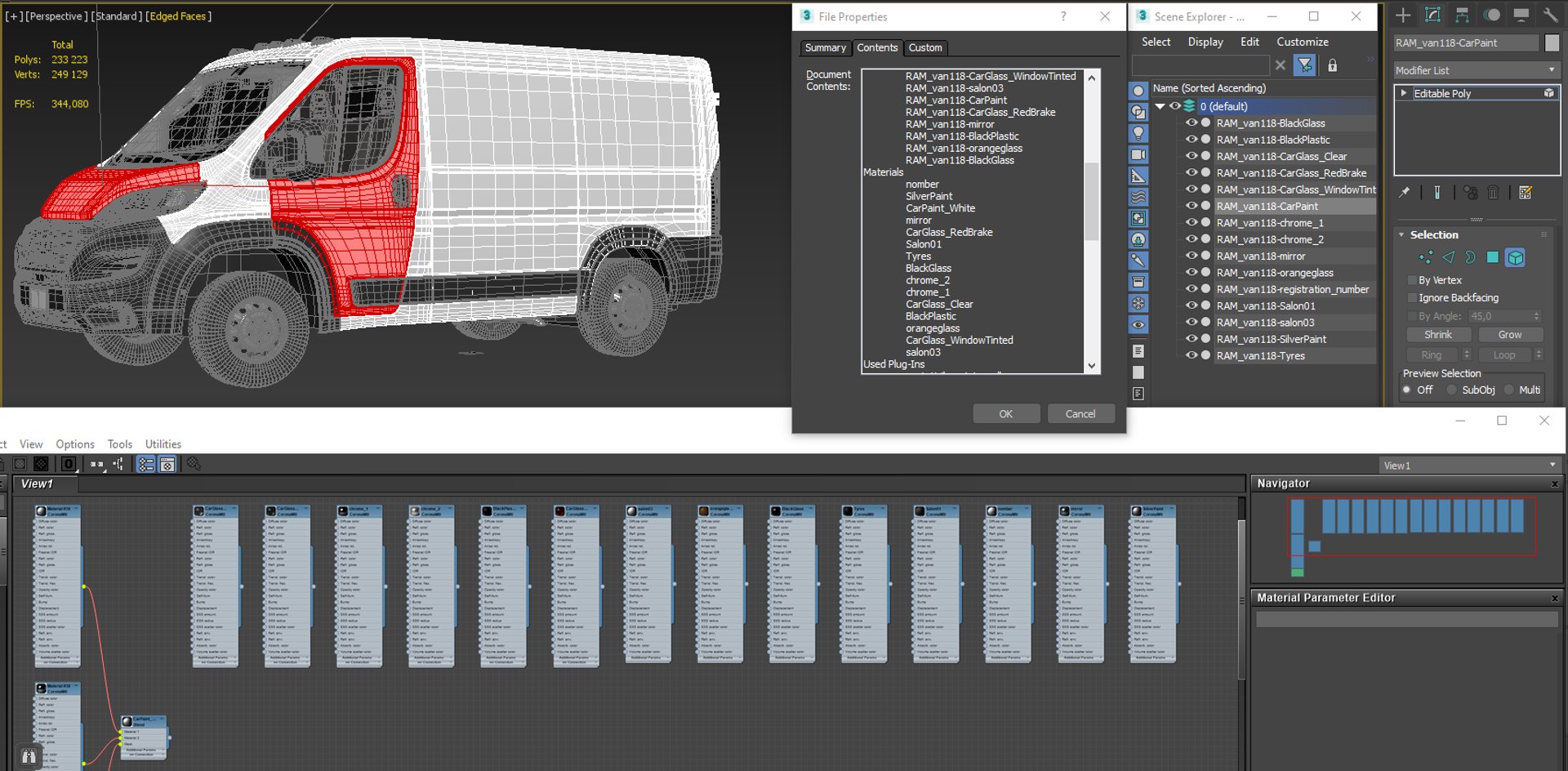Click the Polygon selection mode icon
1568x771 pixels.
pyautogui.click(x=1492, y=258)
